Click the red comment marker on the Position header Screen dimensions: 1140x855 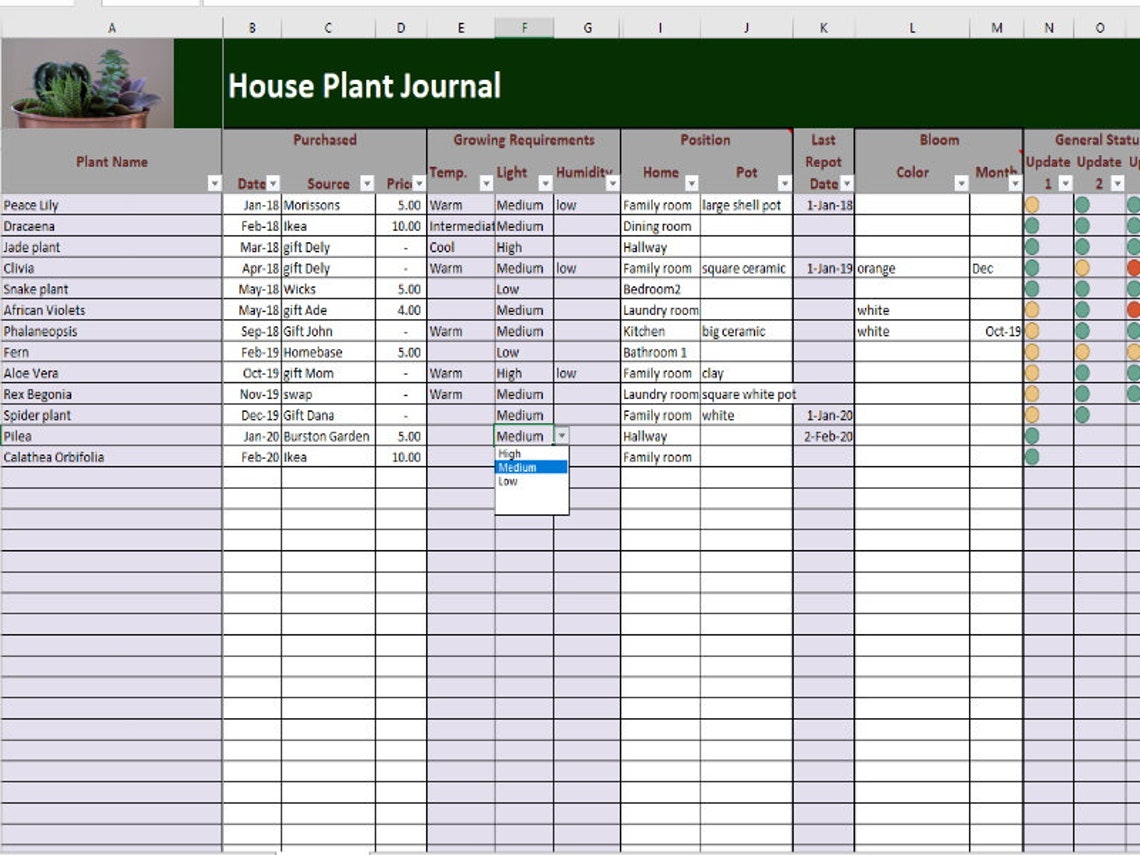(x=791, y=129)
